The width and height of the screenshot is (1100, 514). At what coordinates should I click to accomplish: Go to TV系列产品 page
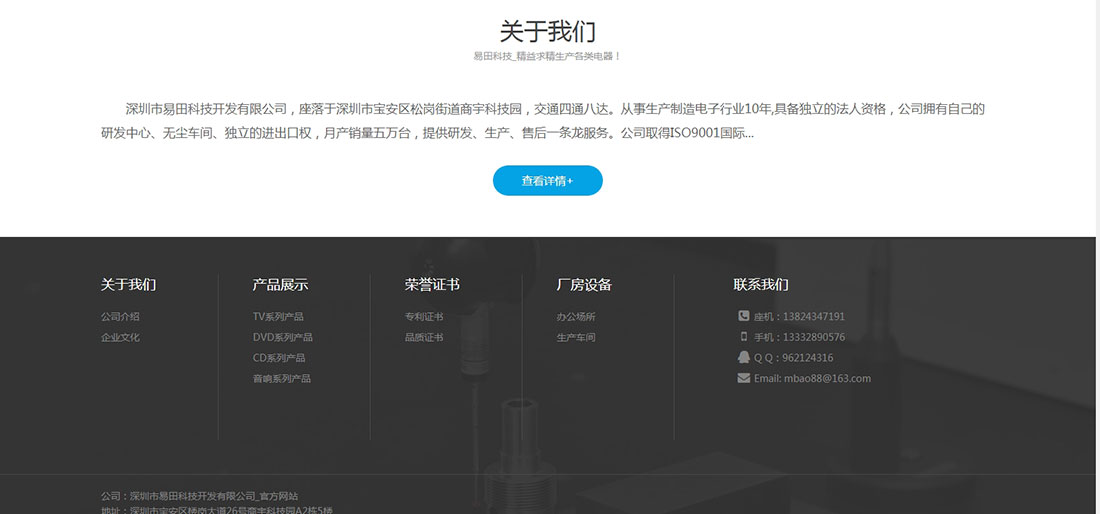[278, 317]
